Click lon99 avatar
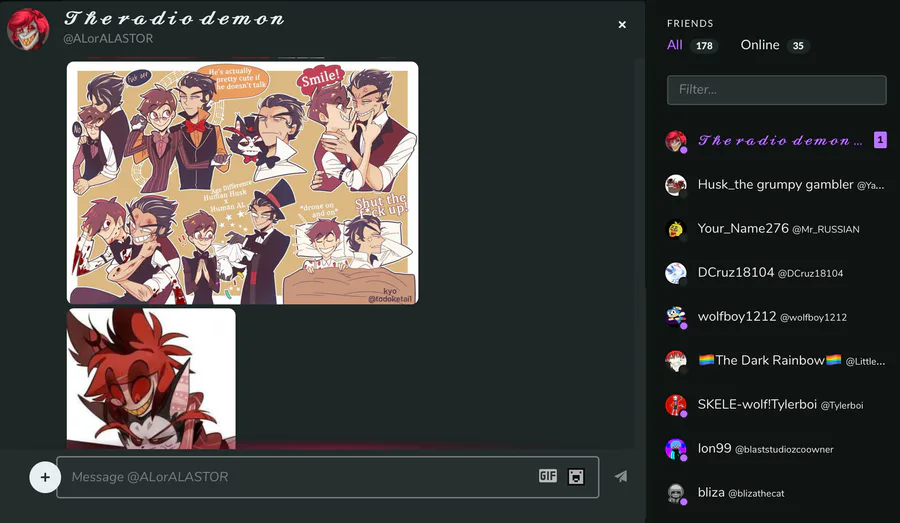This screenshot has height=523, width=900. (676, 449)
